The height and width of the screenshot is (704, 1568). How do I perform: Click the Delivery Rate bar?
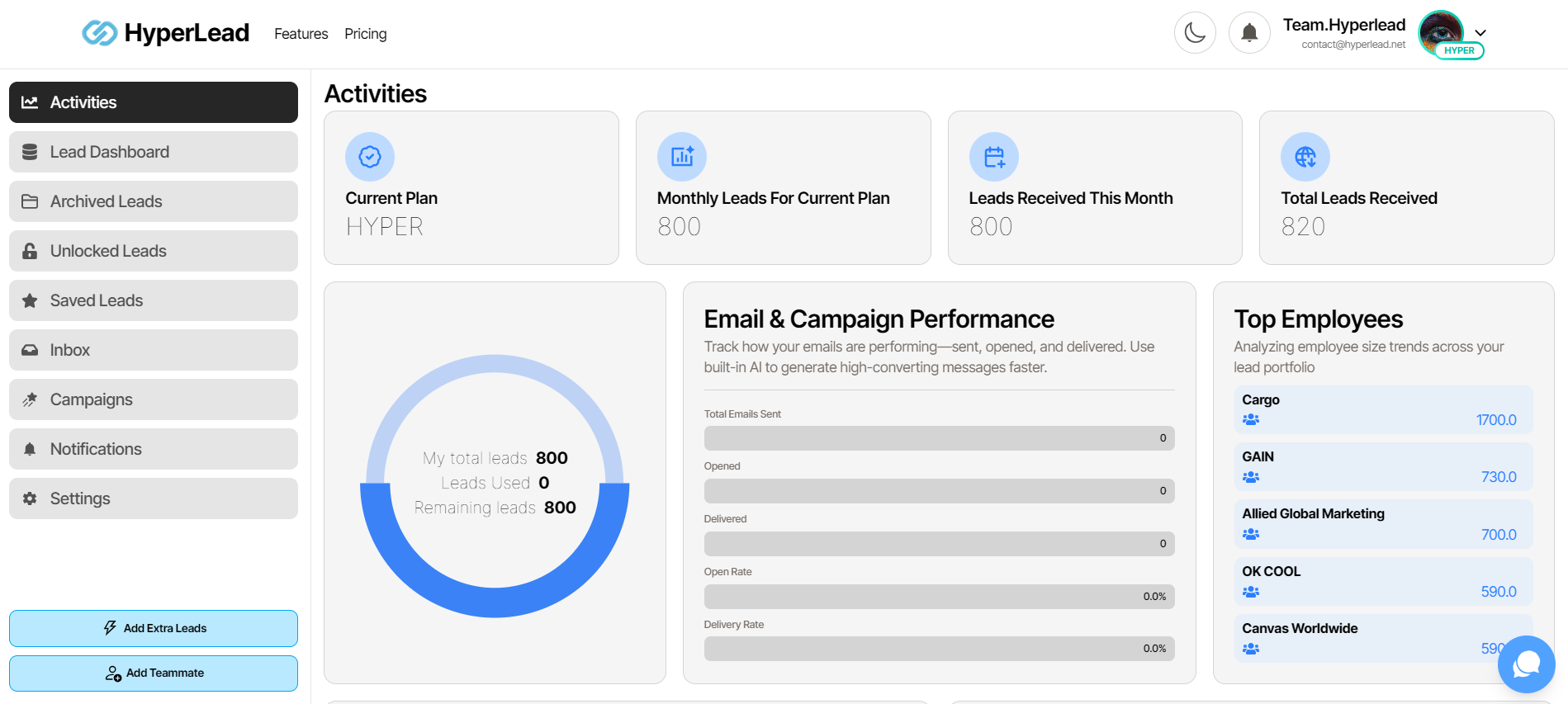(939, 649)
